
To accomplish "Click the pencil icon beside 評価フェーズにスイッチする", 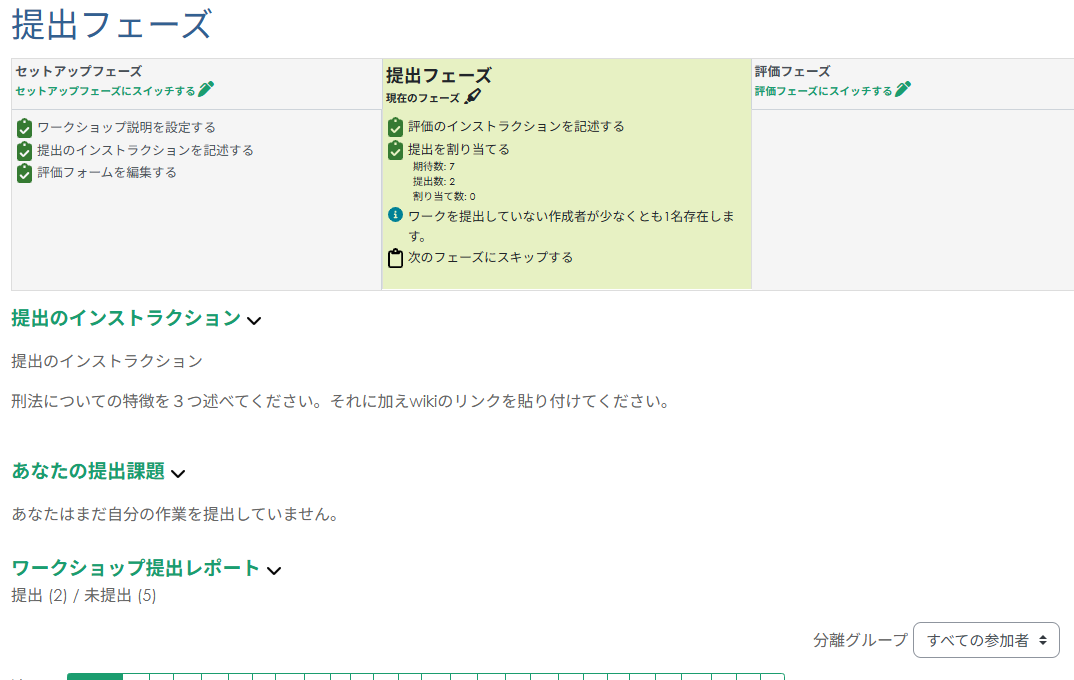I will pyautogui.click(x=904, y=89).
